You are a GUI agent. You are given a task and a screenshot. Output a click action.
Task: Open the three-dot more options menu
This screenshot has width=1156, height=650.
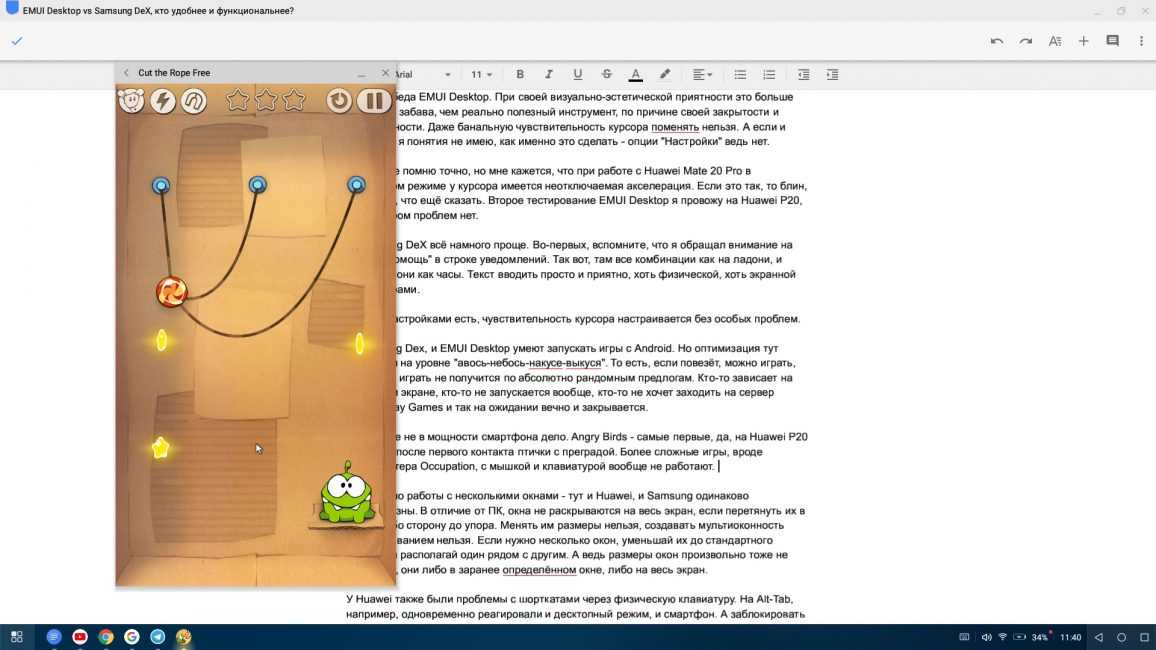click(1141, 41)
